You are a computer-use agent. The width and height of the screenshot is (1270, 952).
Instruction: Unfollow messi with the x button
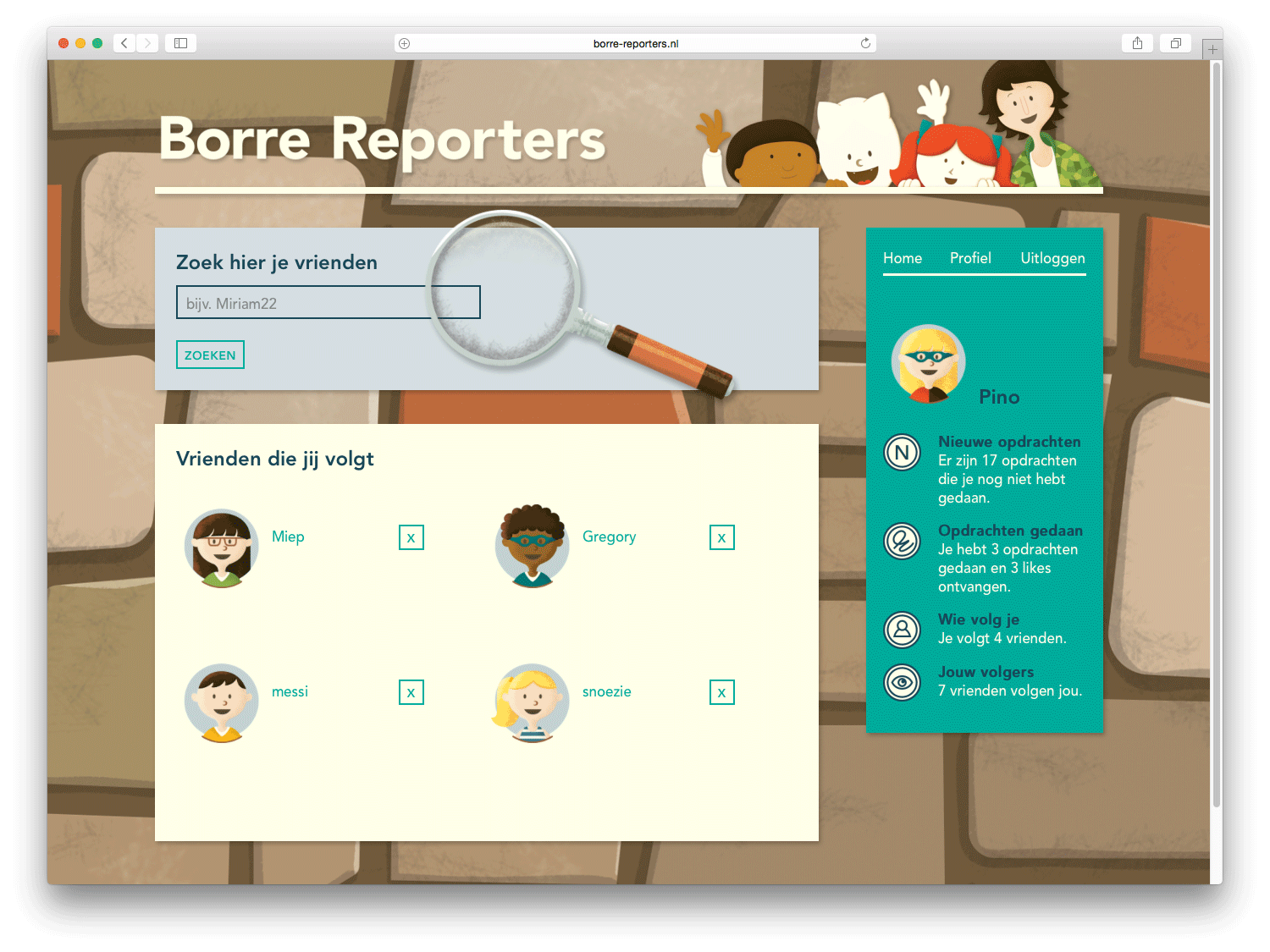tap(411, 692)
